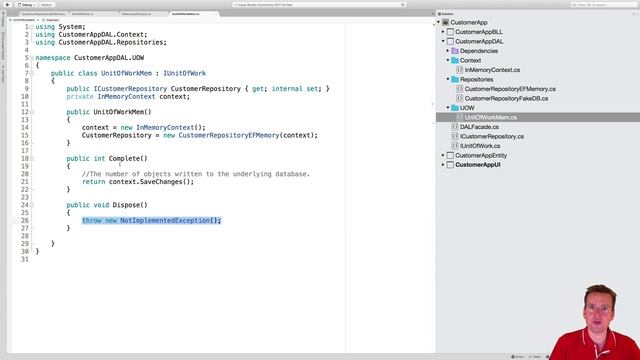Click the CustomerRepositoryFakeDB.cs file icon
640x360 pixels.
(x=460, y=98)
